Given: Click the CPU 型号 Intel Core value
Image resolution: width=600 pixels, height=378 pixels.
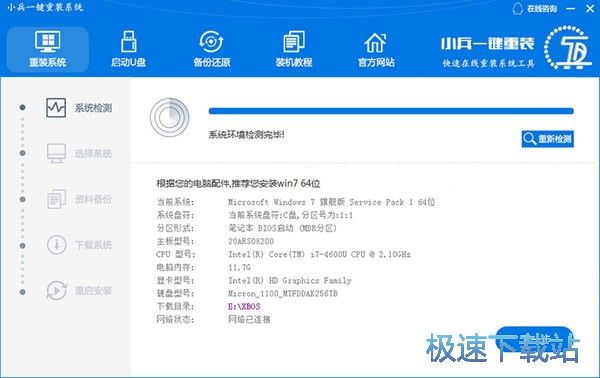Looking at the screenshot, I should (319, 254).
